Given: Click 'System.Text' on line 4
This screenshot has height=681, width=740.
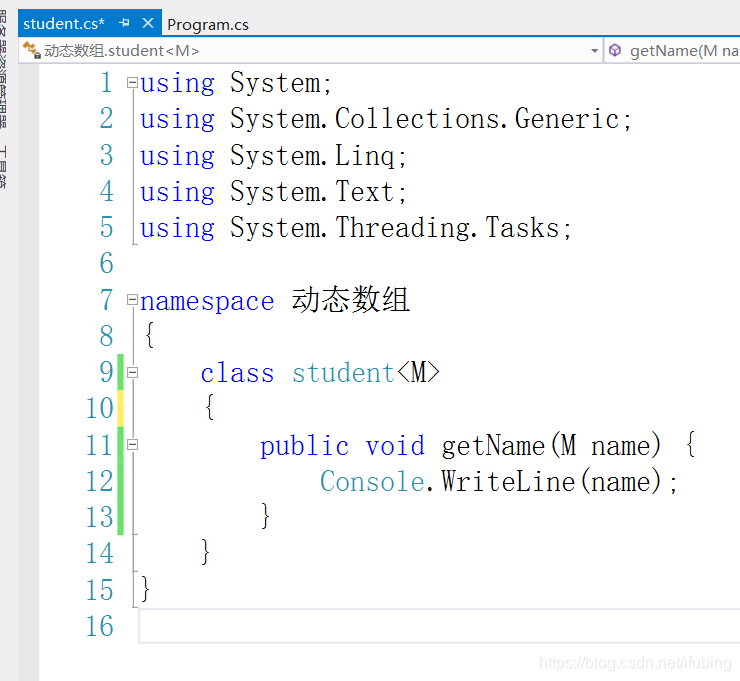Looking at the screenshot, I should click(312, 192).
